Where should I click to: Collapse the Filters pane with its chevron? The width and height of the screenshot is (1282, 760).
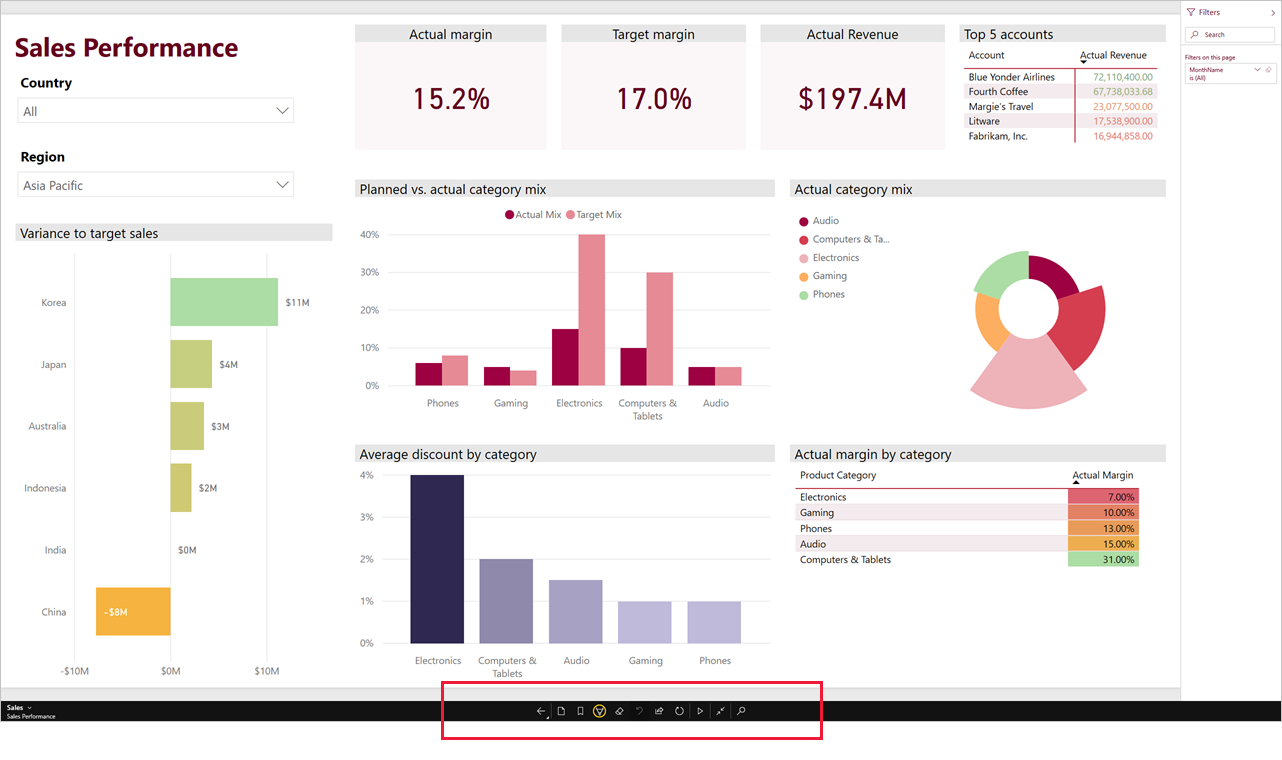[1273, 12]
